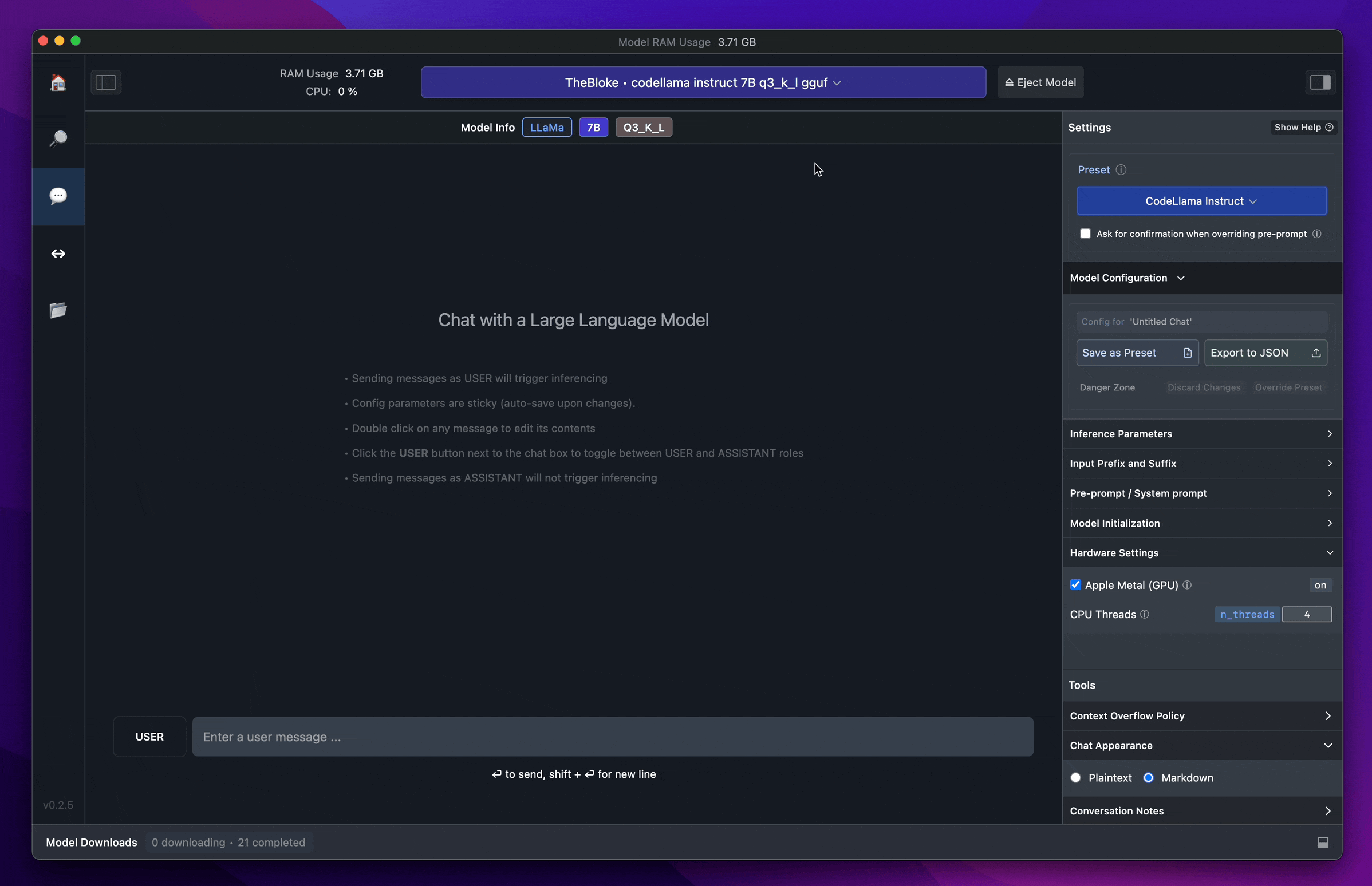Viewport: 1372px width, 886px height.
Task: Open the CodeLlama Instruct preset dropdown
Action: [x=1202, y=200]
